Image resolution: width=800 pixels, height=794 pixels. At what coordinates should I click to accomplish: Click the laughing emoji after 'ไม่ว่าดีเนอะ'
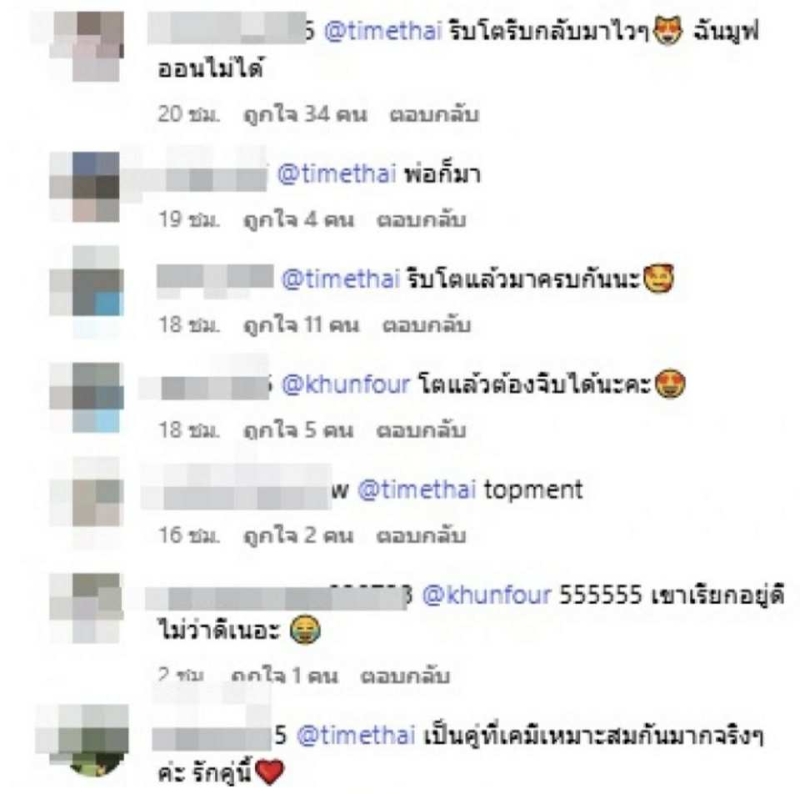pyautogui.click(x=305, y=630)
